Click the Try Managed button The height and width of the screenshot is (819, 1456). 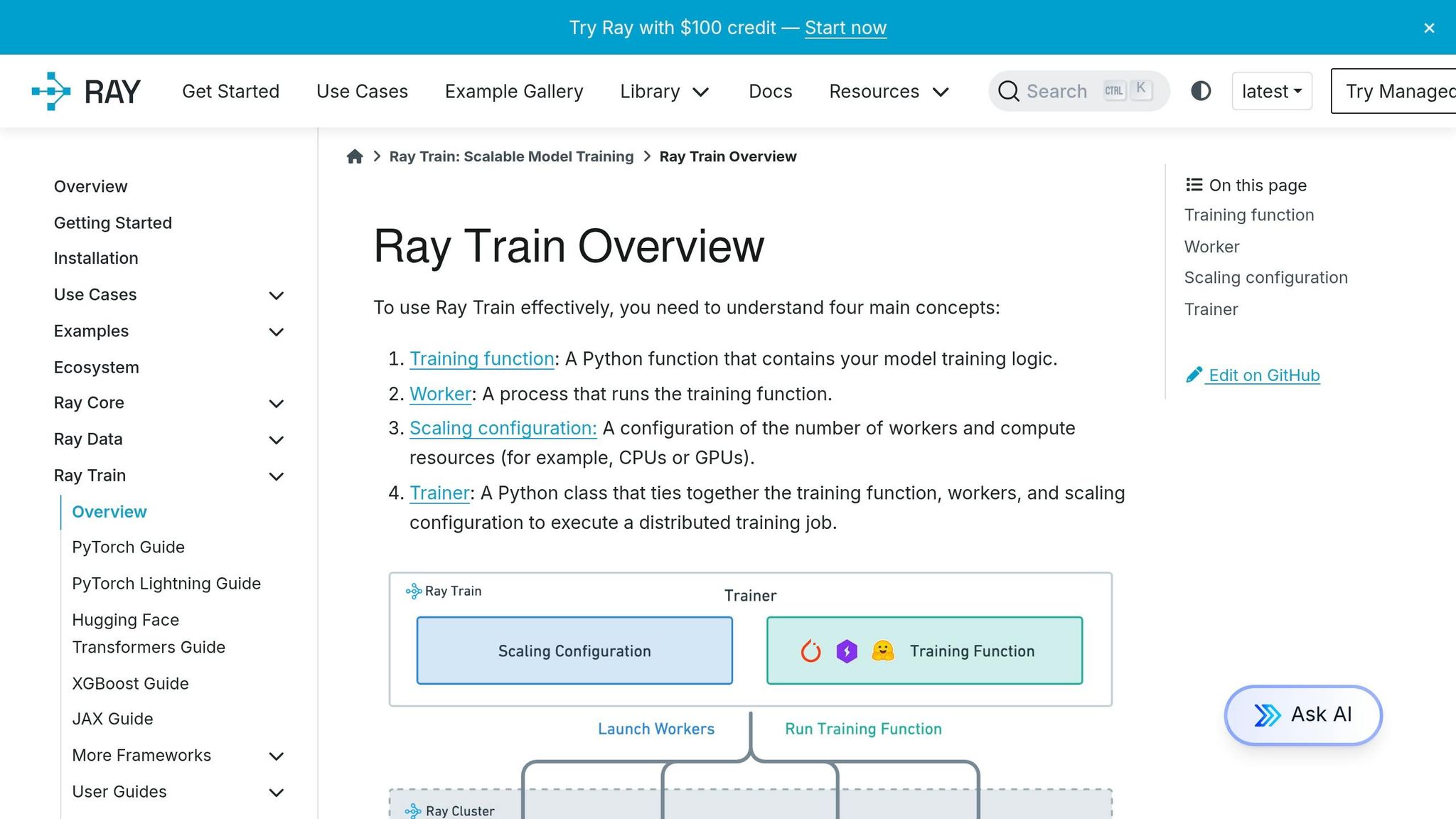1393,91
